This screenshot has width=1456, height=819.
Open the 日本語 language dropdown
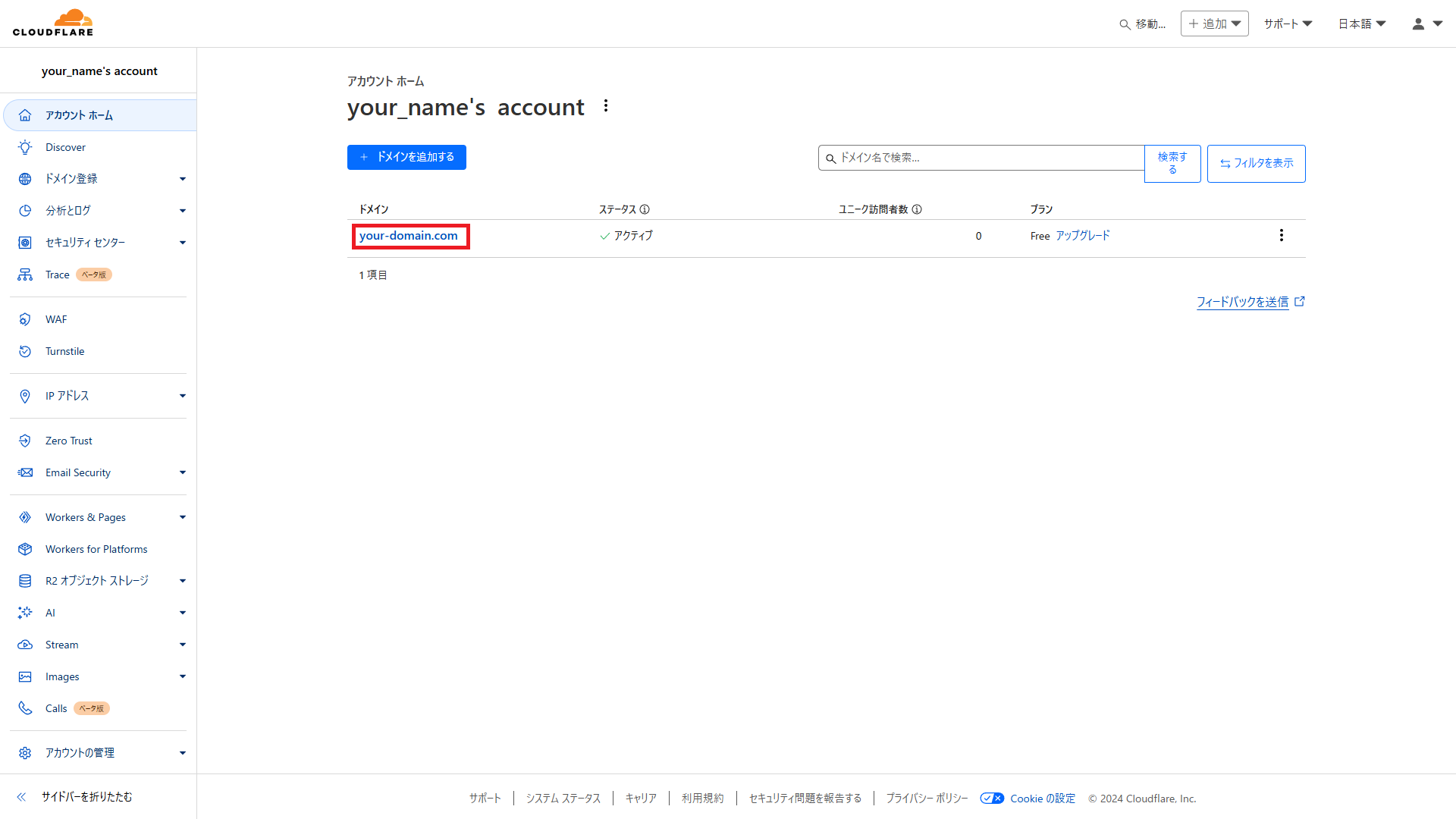click(1361, 24)
